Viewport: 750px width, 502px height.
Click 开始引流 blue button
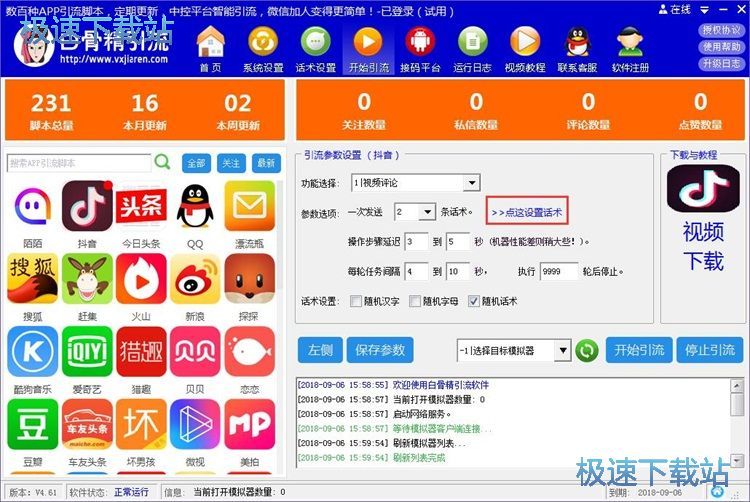click(x=639, y=350)
